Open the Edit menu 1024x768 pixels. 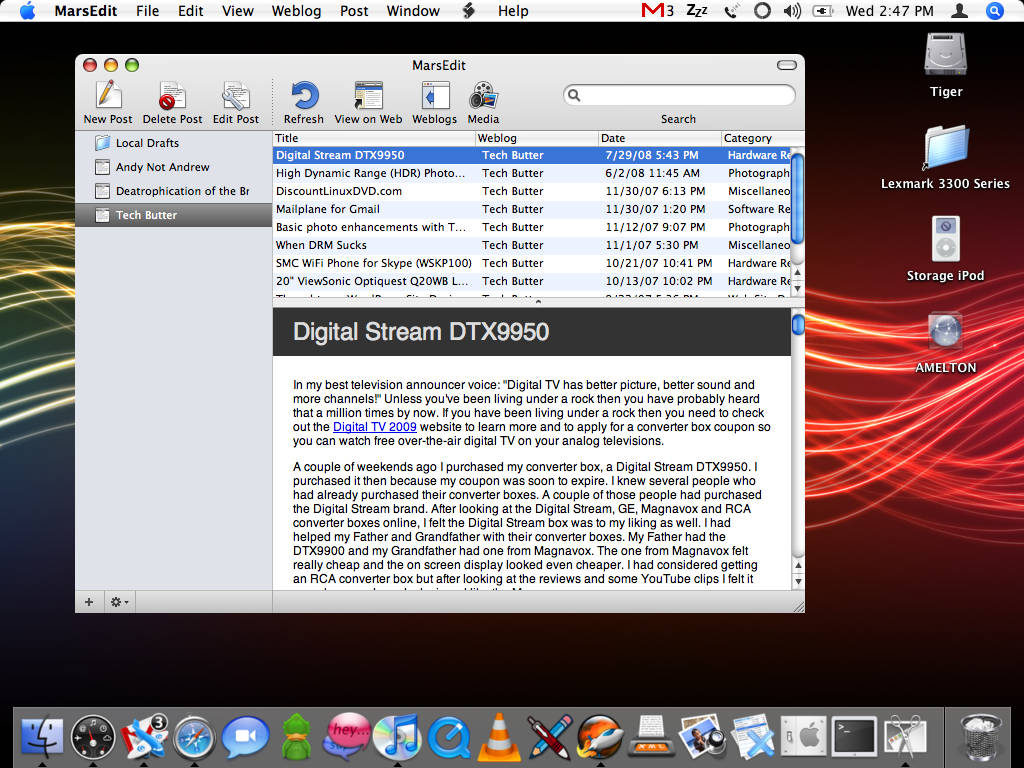(191, 10)
